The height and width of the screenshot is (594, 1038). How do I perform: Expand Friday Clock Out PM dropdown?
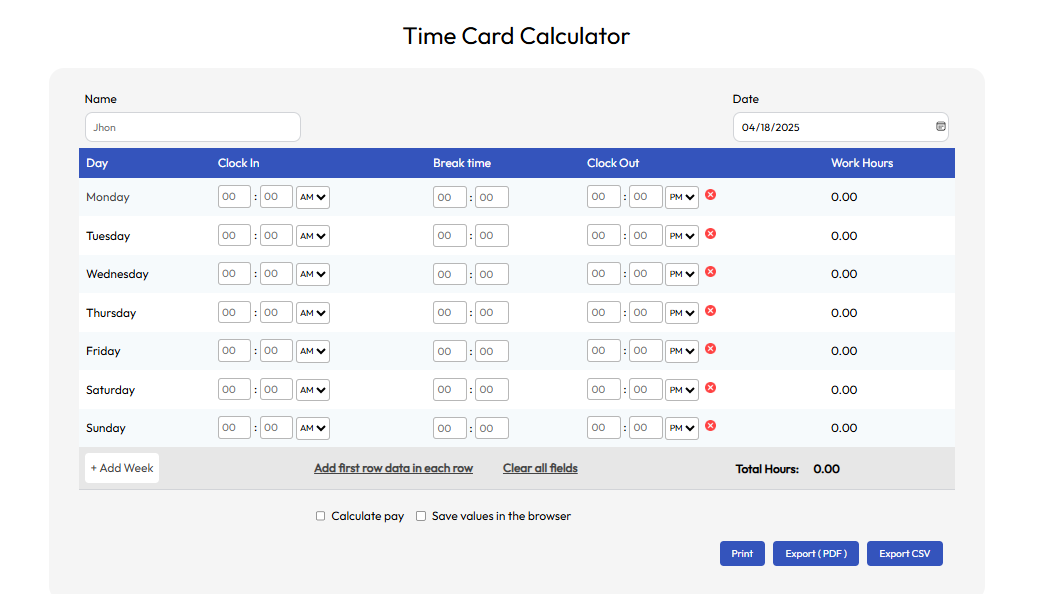click(x=682, y=351)
